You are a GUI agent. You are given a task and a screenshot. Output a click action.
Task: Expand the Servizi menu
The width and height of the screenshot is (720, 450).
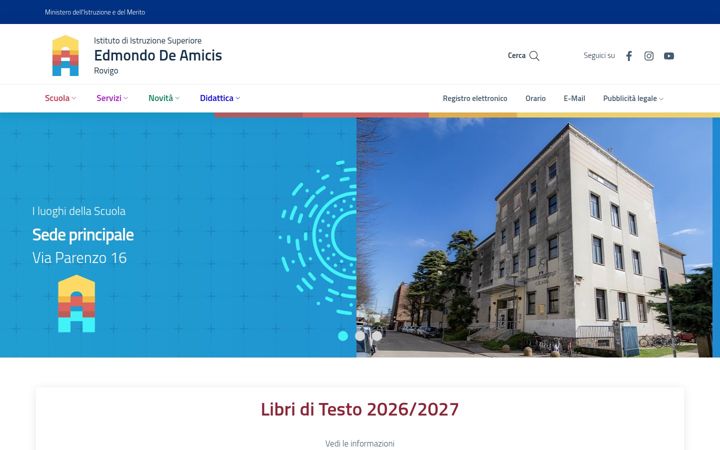click(x=112, y=98)
